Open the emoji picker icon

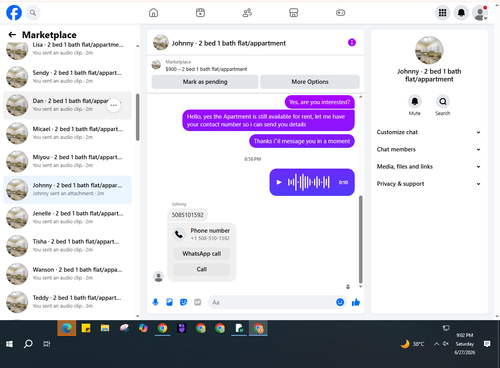click(340, 302)
